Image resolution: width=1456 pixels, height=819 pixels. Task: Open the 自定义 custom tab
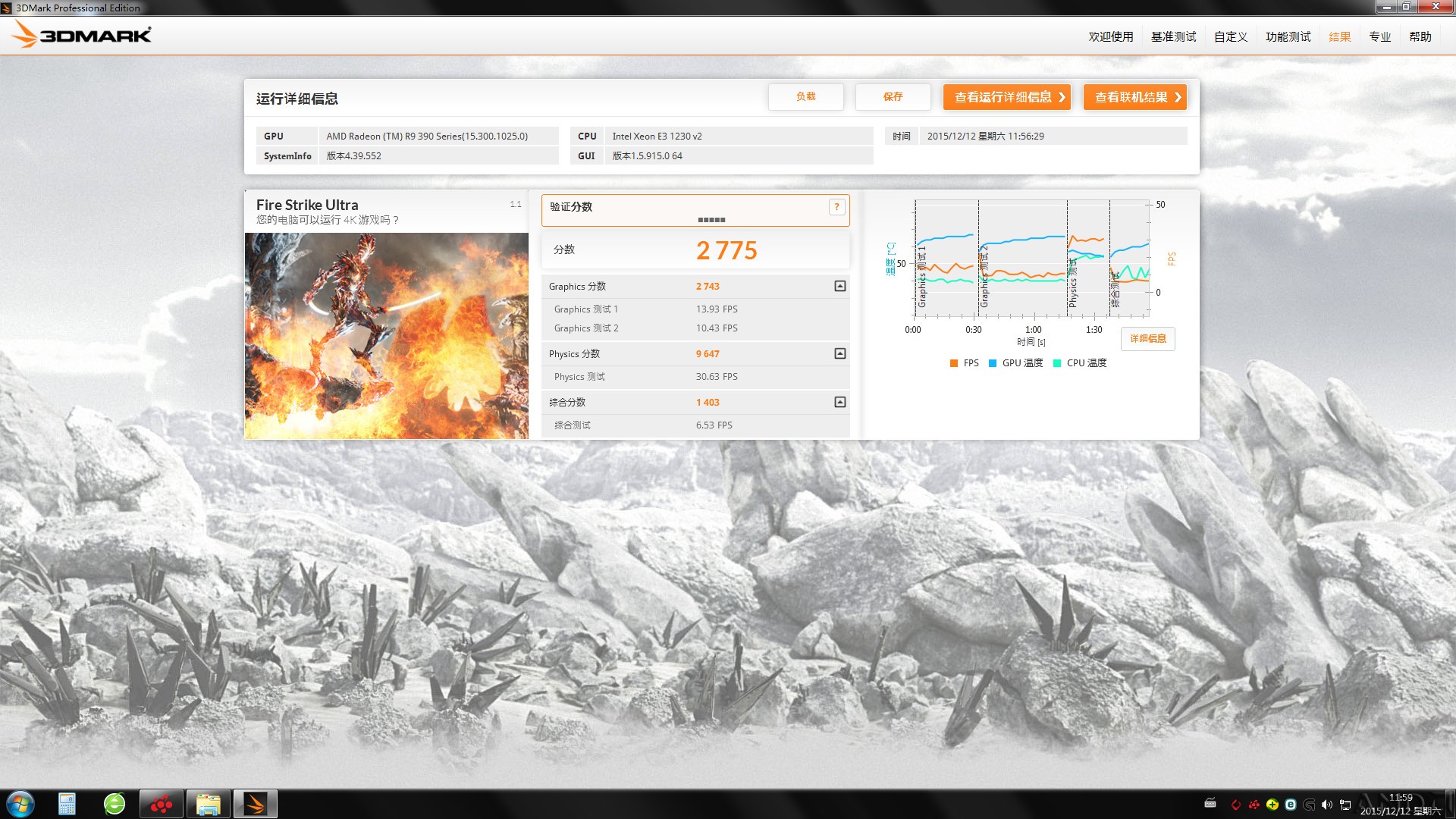point(1230,36)
